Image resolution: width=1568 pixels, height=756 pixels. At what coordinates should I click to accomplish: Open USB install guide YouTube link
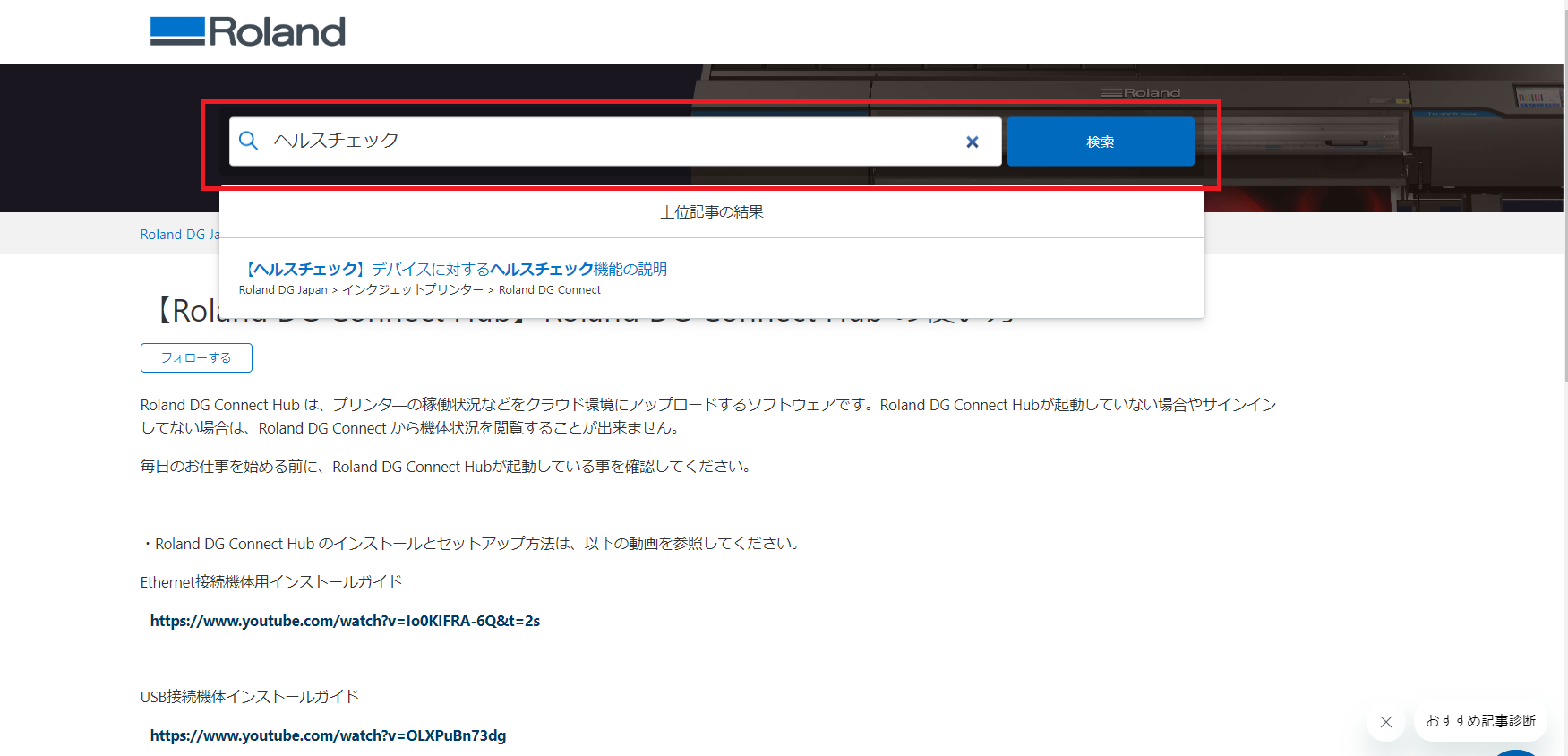328,735
